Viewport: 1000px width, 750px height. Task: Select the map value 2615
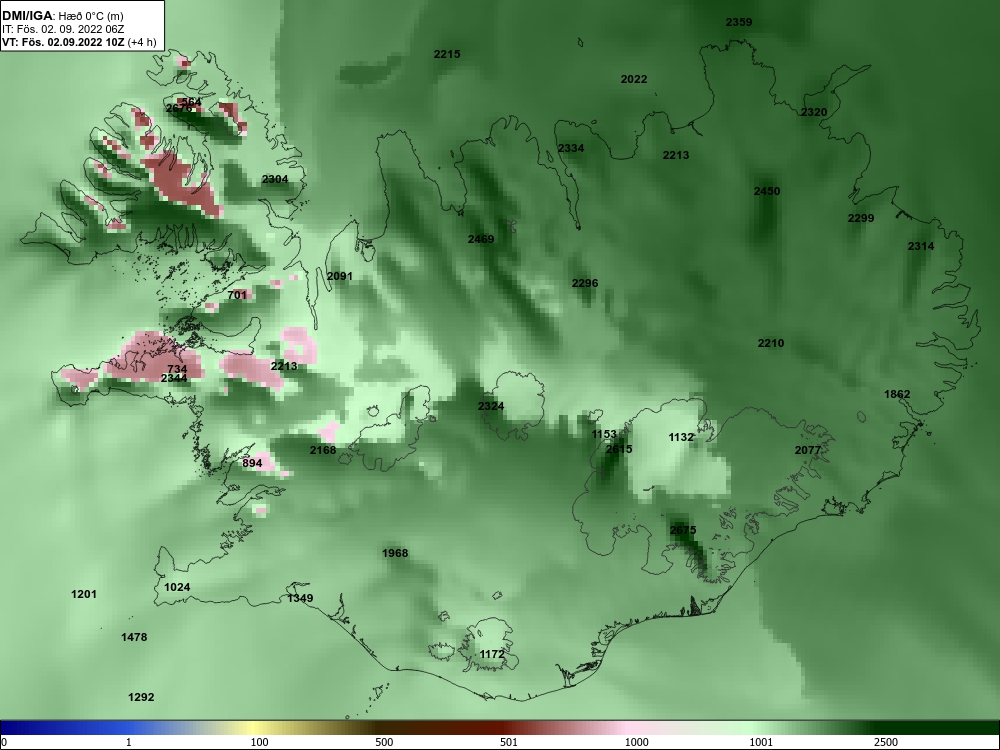click(x=619, y=449)
